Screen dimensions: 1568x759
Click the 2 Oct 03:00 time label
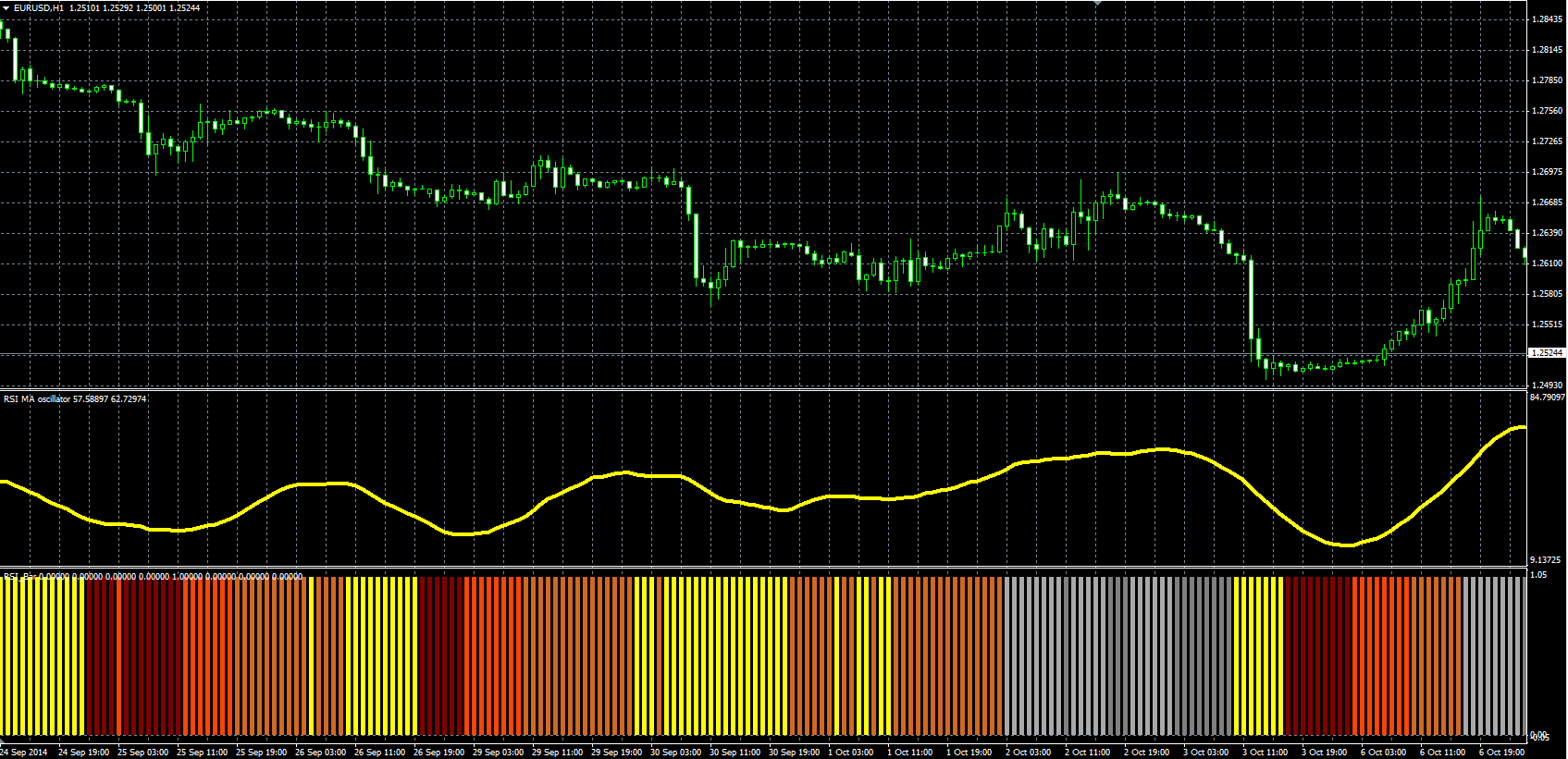(x=1029, y=752)
